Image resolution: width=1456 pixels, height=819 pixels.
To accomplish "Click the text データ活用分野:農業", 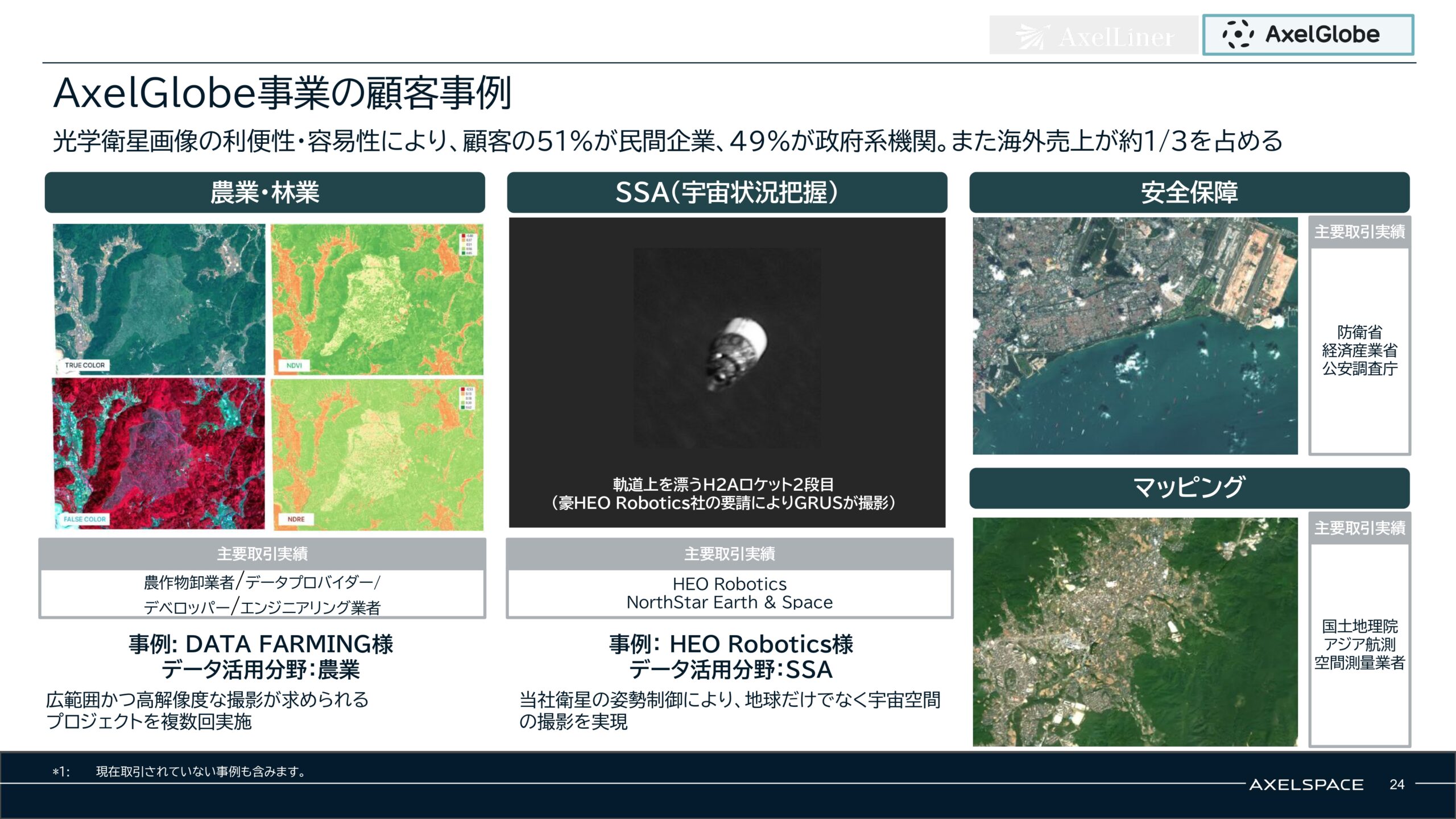I will [x=261, y=669].
